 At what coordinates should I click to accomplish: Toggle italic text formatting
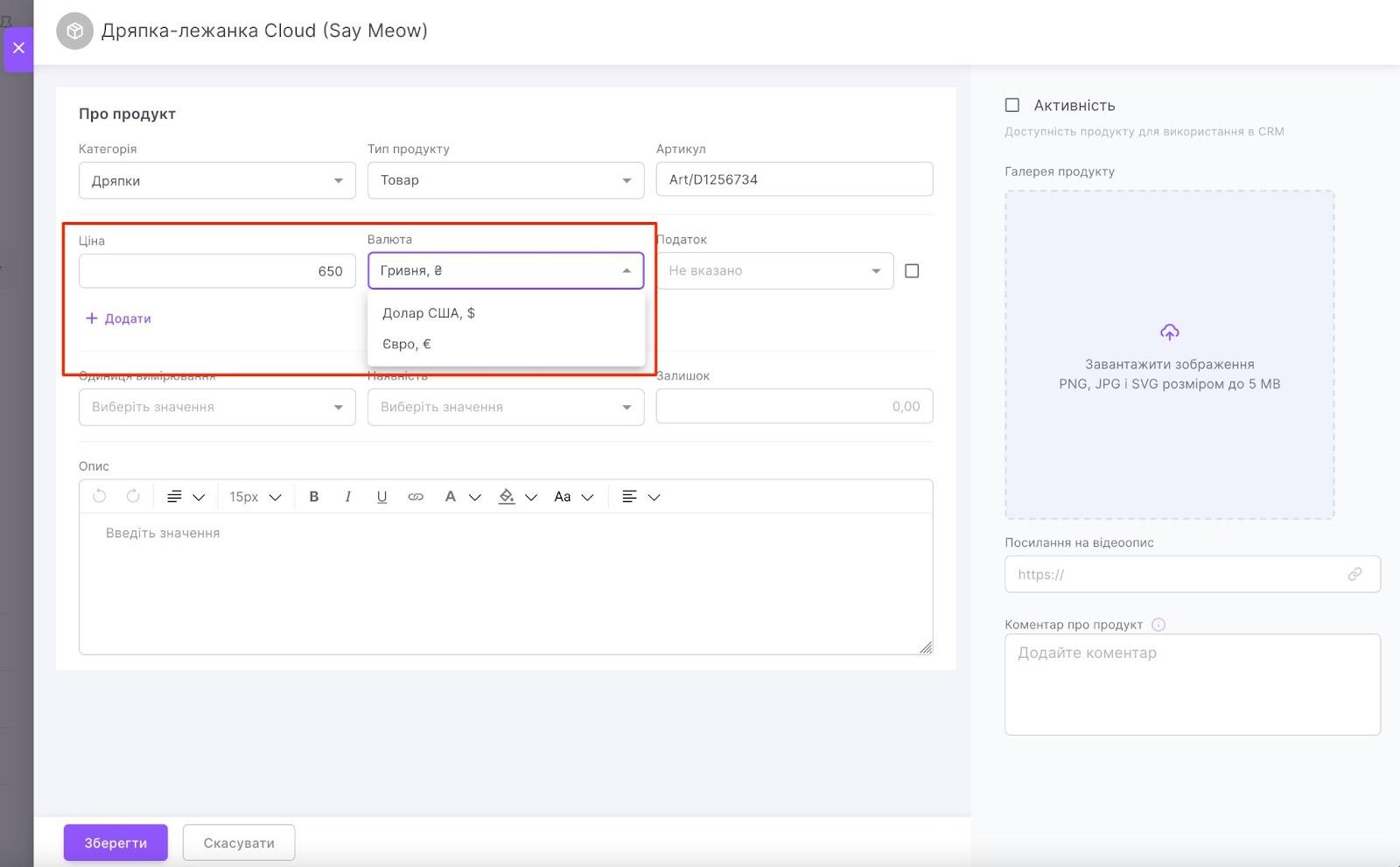click(348, 497)
